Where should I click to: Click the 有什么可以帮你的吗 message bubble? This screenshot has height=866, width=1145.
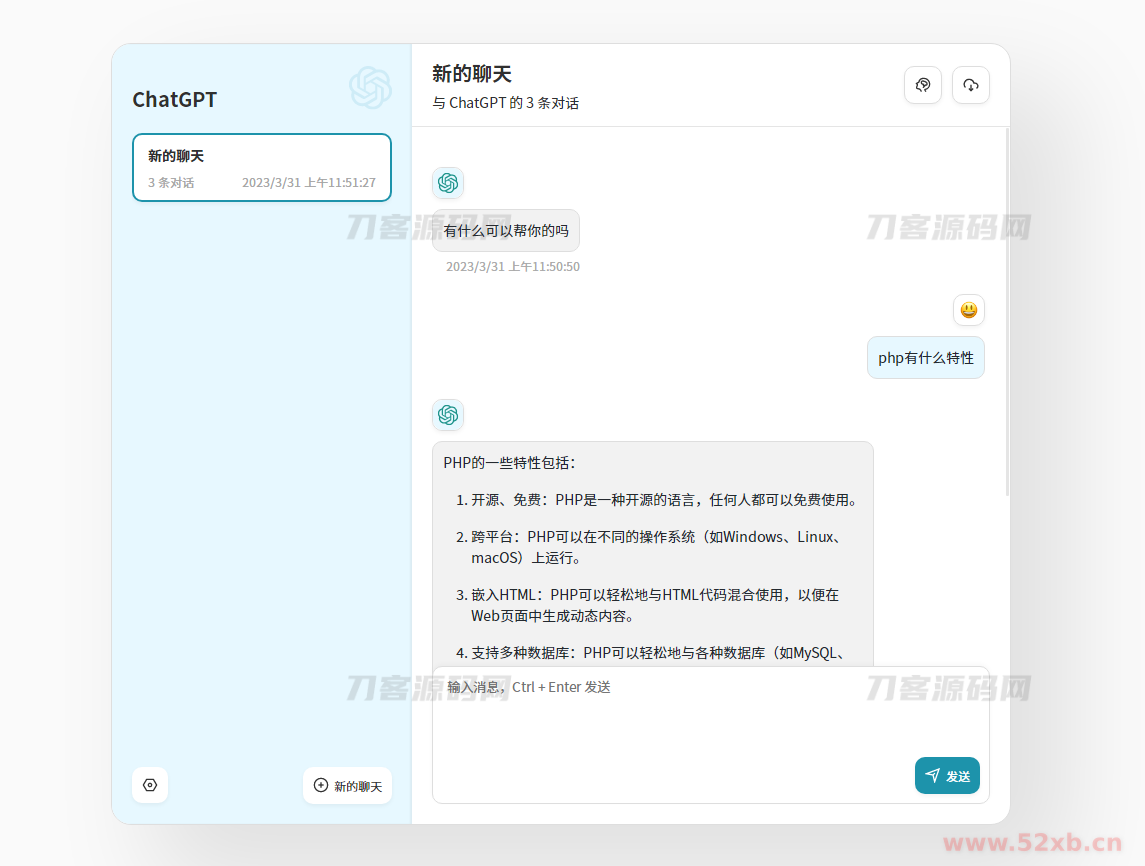click(x=506, y=231)
